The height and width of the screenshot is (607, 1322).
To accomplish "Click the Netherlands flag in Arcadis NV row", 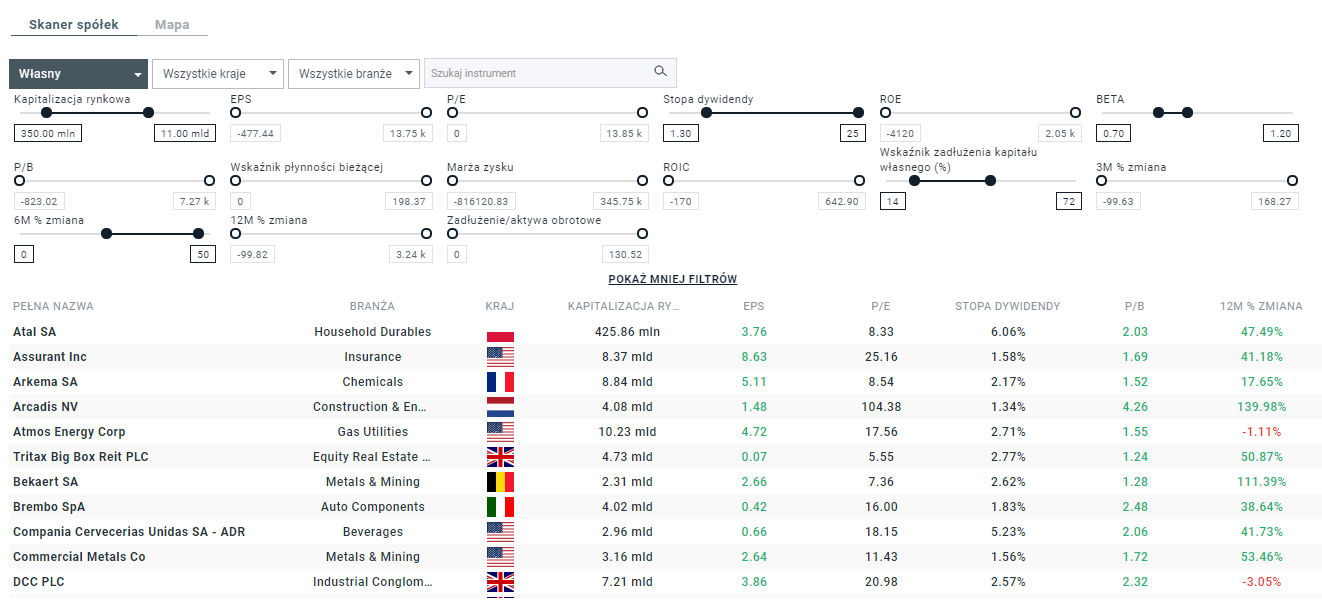I will point(500,407).
